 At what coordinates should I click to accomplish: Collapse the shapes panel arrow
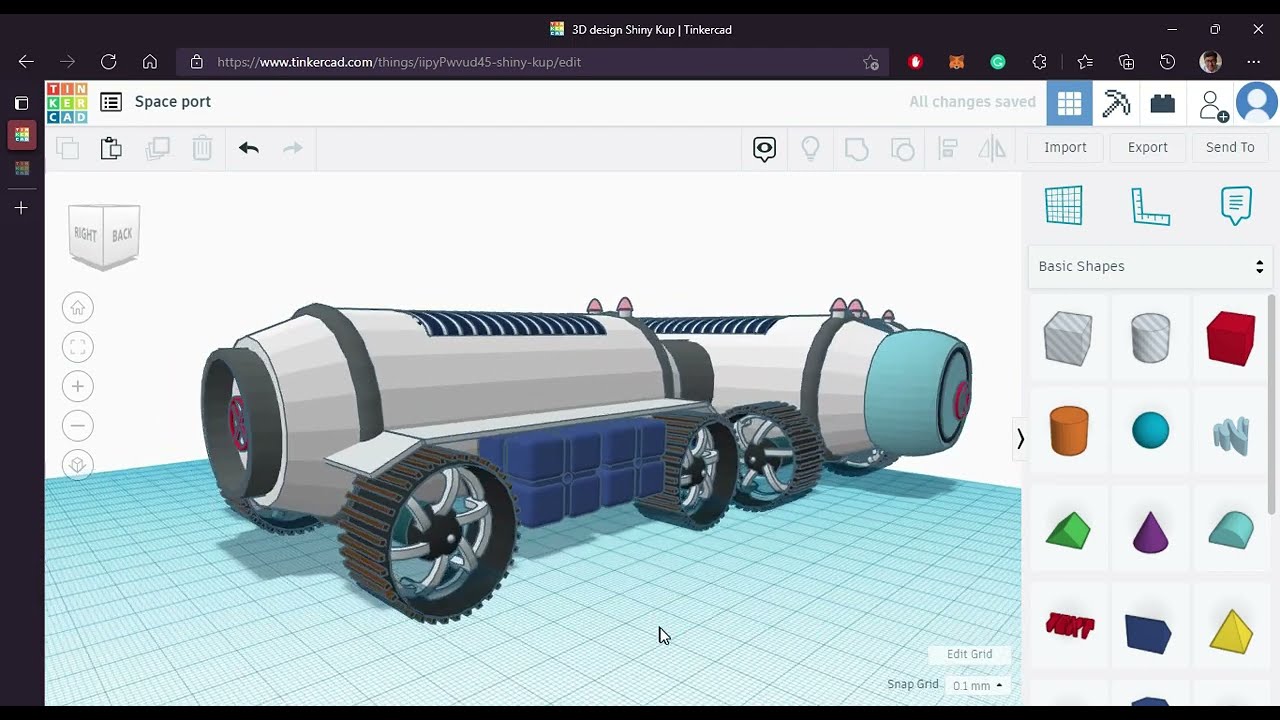tap(1020, 439)
